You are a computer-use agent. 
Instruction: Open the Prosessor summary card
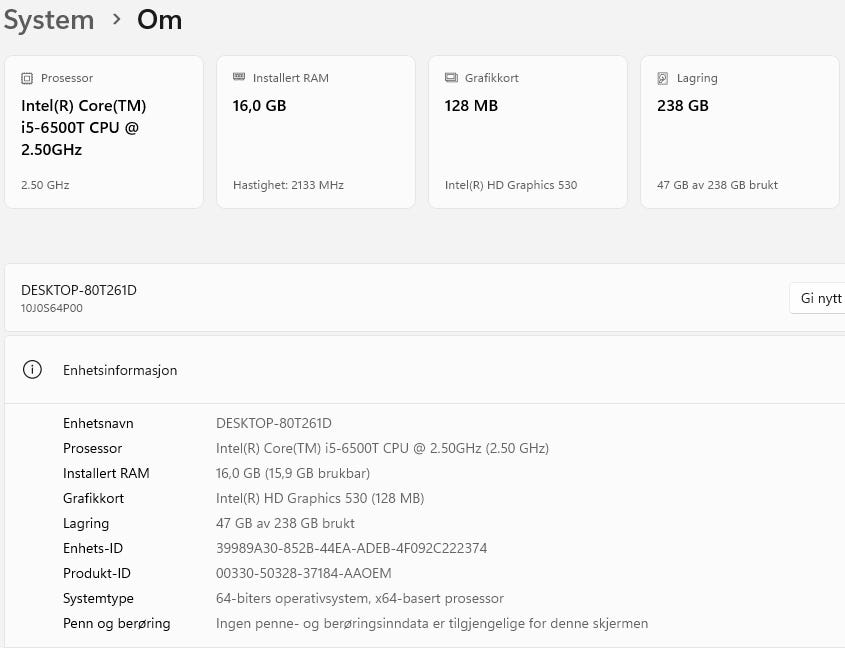[x=104, y=132]
